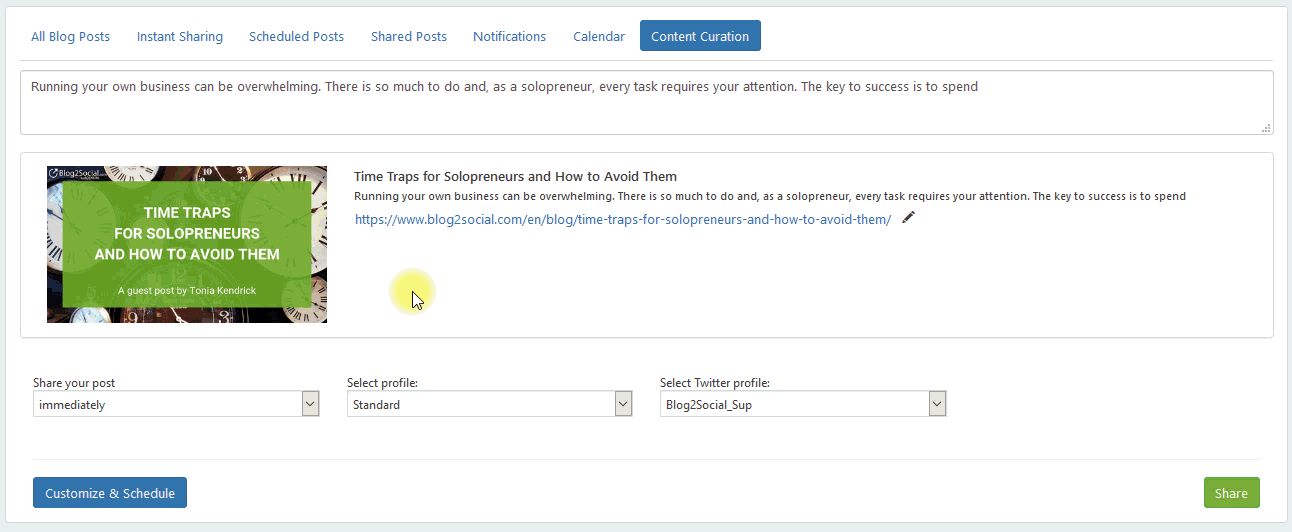Viewport: 1292px width, 532px height.
Task: Click the article title Time Traps for Solopreneurs
Action: click(x=515, y=177)
